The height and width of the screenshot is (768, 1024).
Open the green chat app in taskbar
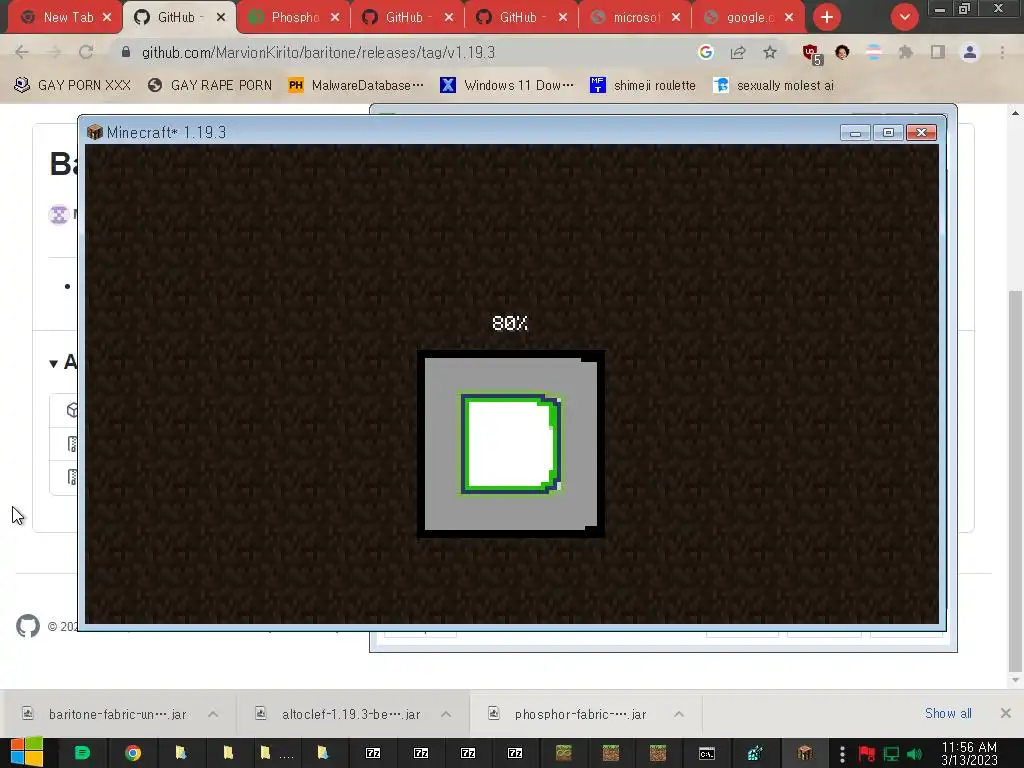(82, 753)
